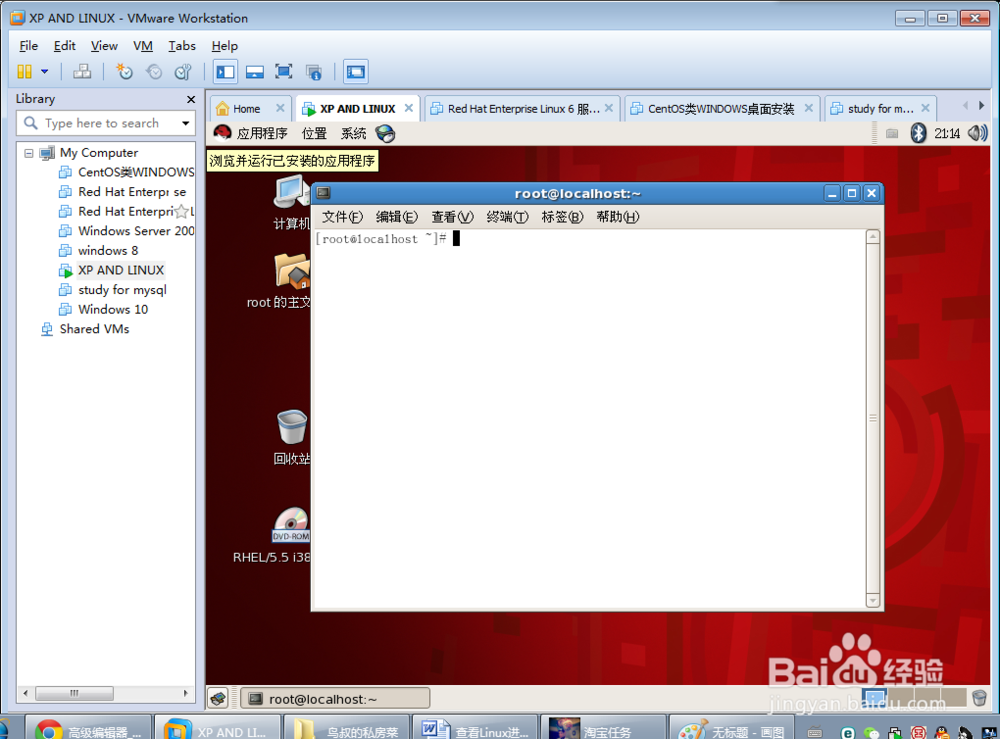Click the guest panel trash icon
The height and width of the screenshot is (739, 1000).
coord(980,698)
